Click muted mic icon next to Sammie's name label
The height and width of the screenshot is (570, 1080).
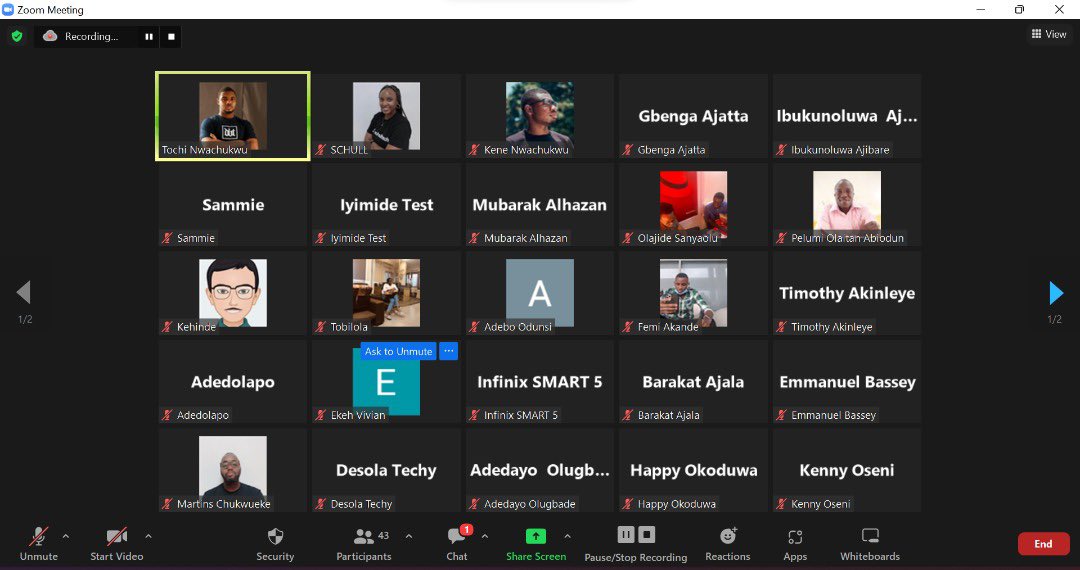click(x=167, y=238)
